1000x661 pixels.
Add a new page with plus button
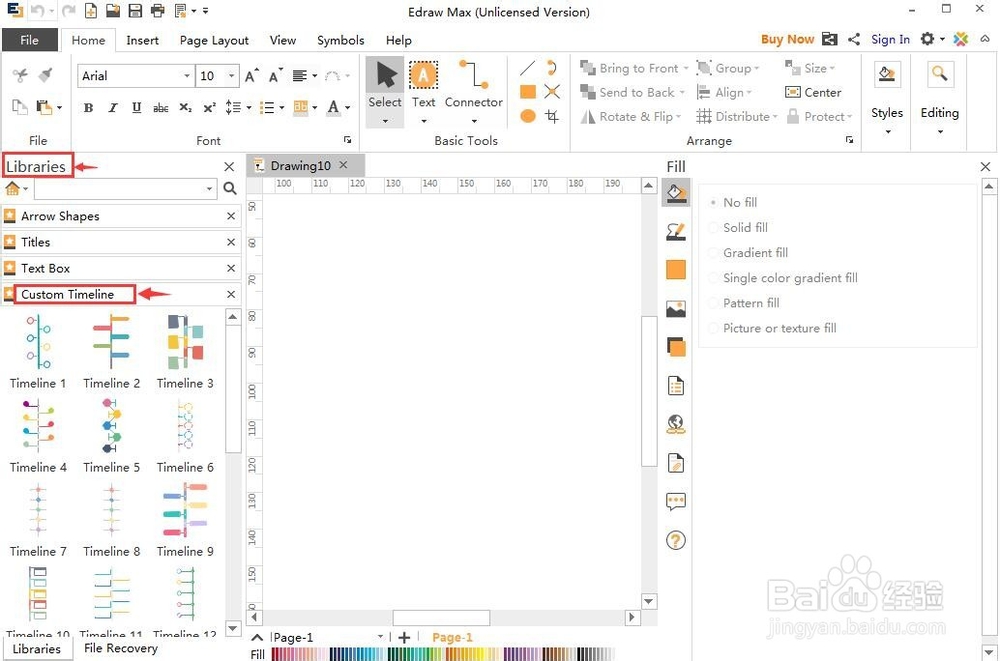[404, 637]
